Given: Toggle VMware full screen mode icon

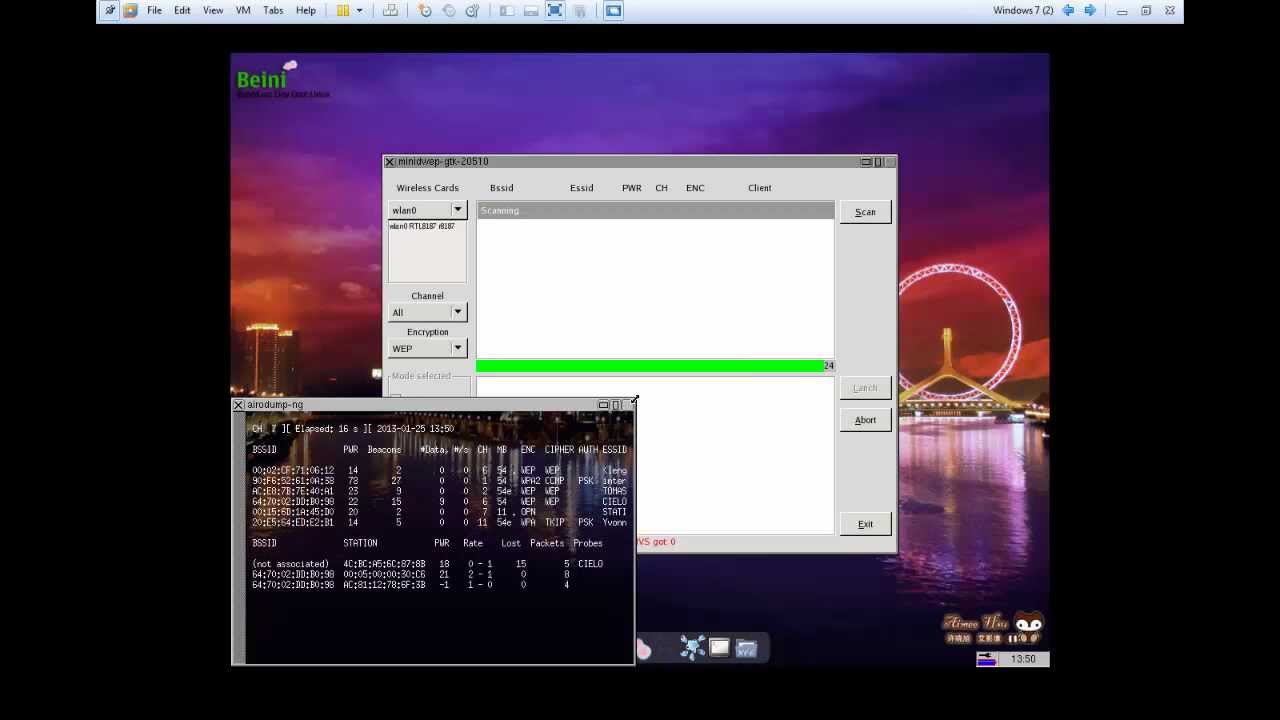Looking at the screenshot, I should coord(555,10).
